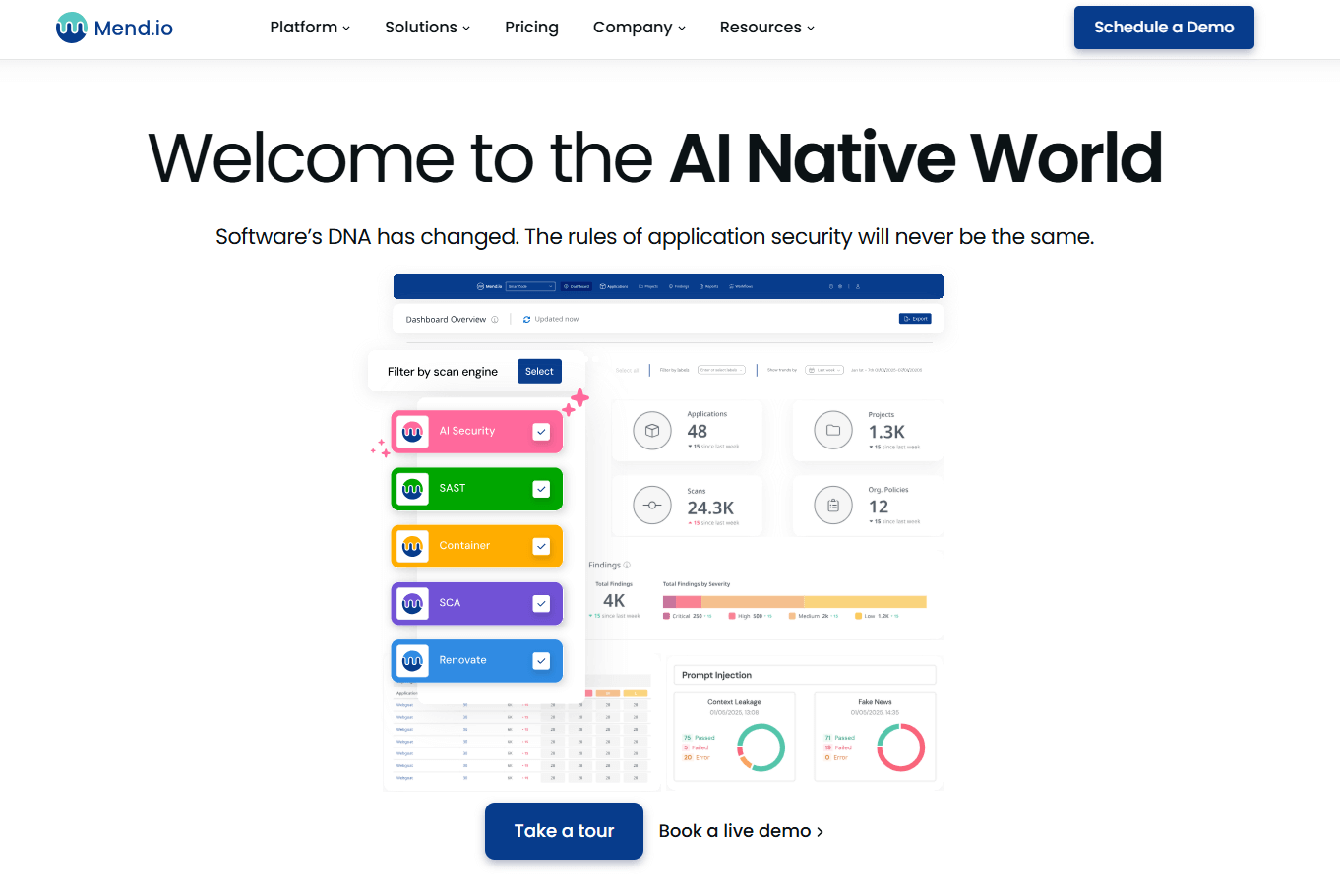Open the Last week trends dropdown
The image size is (1340, 896).
(824, 369)
